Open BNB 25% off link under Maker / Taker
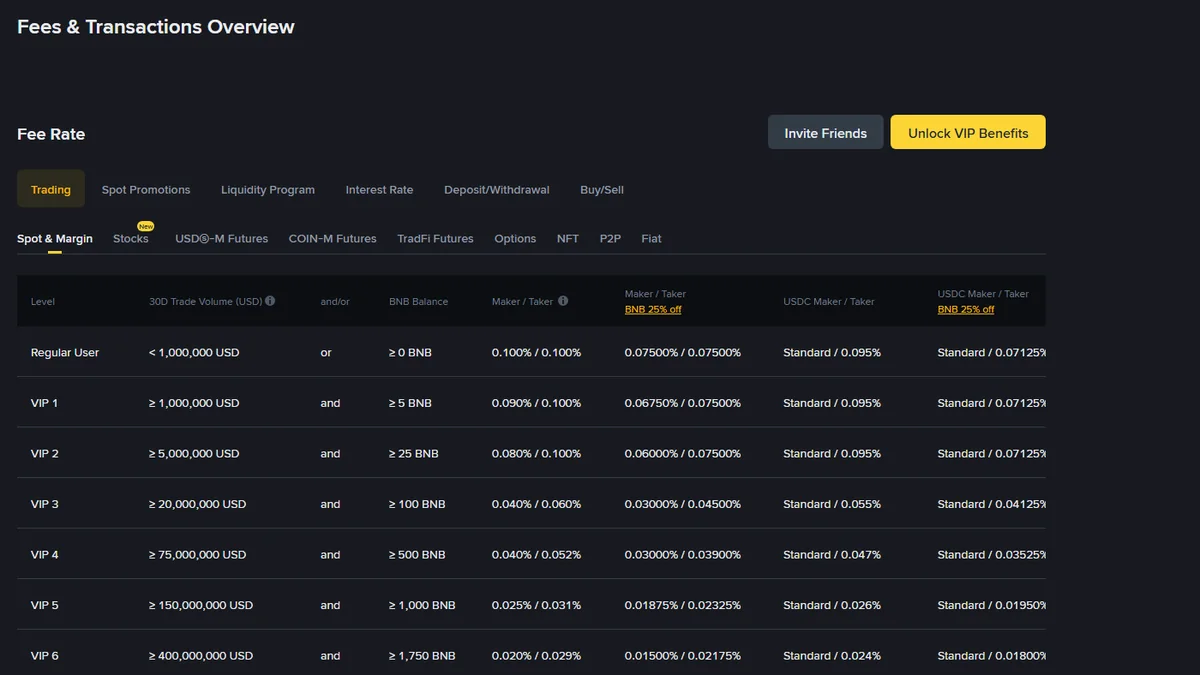This screenshot has height=675, width=1200. click(x=653, y=309)
